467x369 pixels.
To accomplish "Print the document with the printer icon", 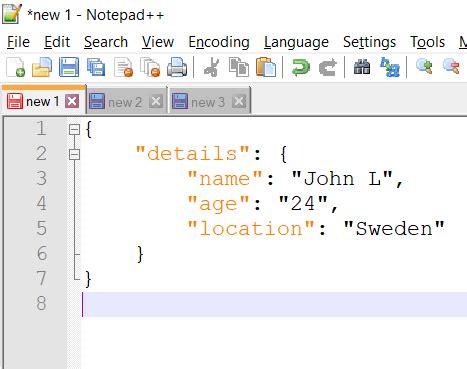I will click(x=177, y=67).
